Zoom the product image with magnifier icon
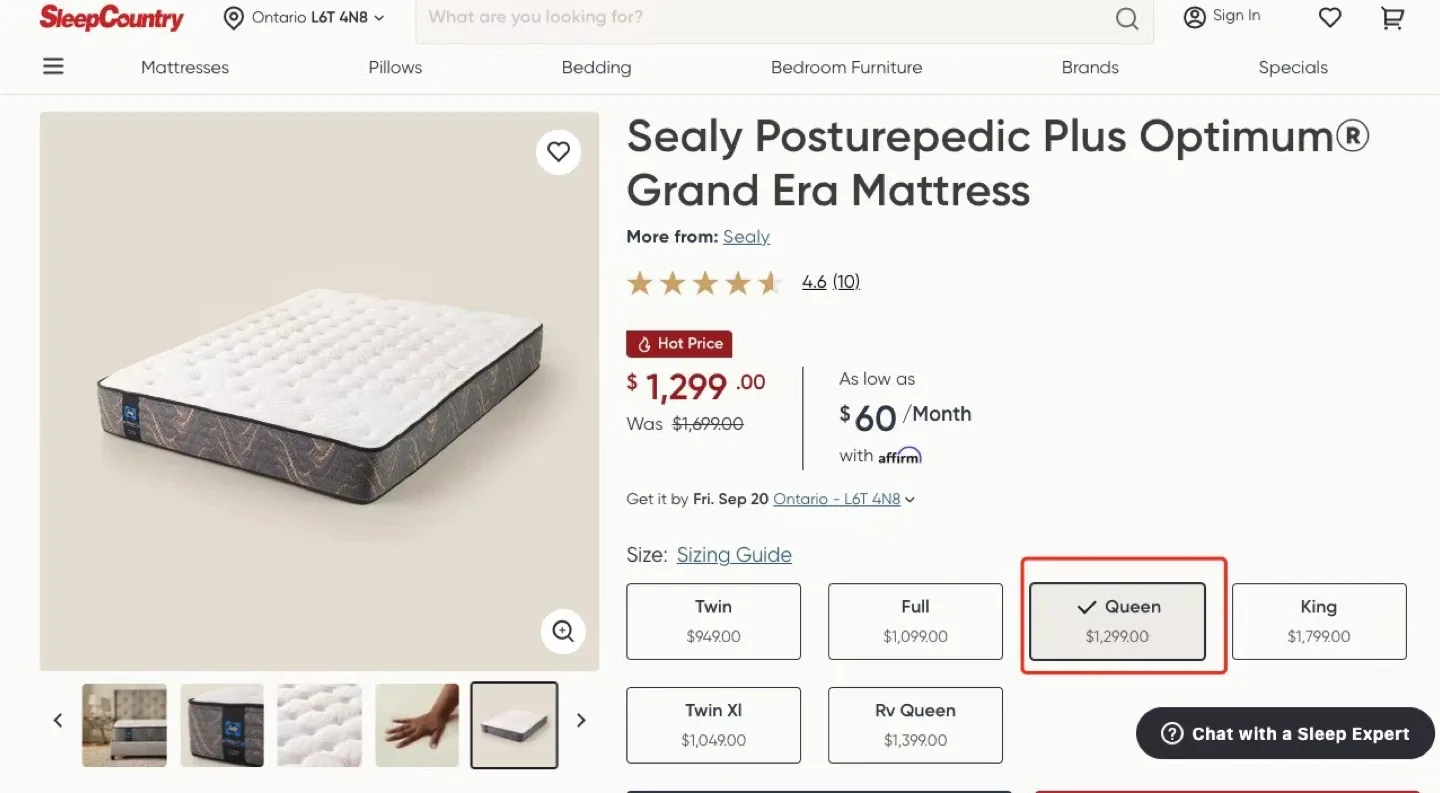This screenshot has width=1440, height=793. [563, 631]
